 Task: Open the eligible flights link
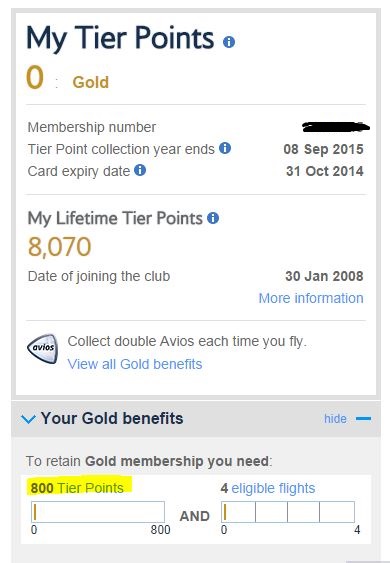coord(273,488)
